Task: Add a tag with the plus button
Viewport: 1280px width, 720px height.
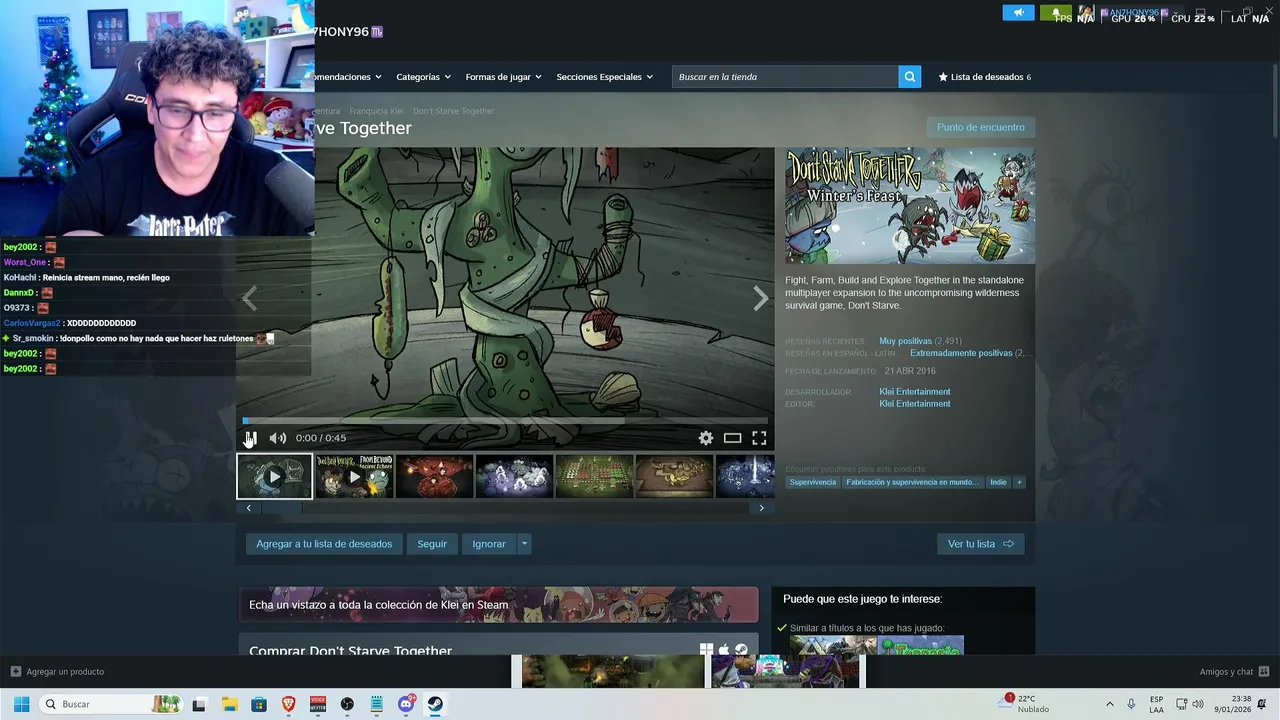Action: pyautogui.click(x=1019, y=482)
